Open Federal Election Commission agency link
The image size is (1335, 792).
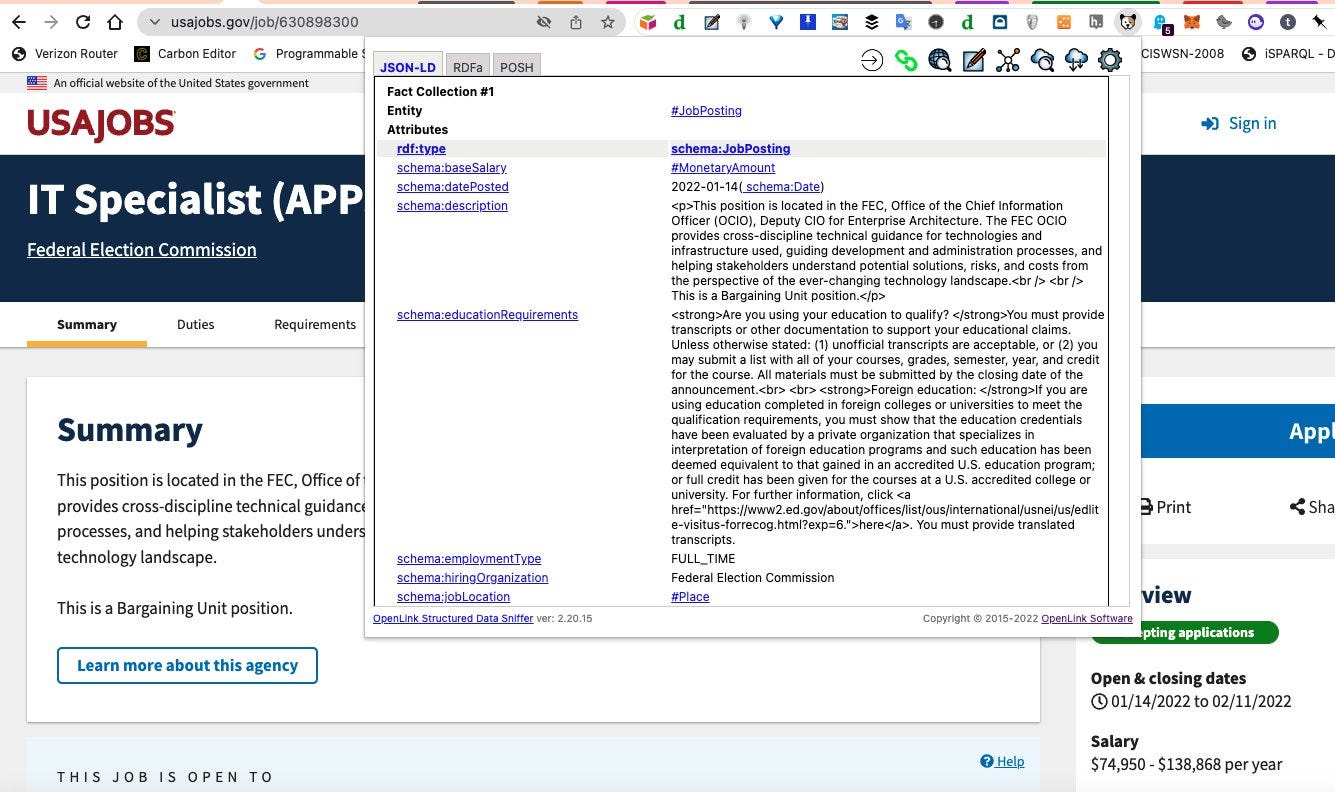pos(141,250)
